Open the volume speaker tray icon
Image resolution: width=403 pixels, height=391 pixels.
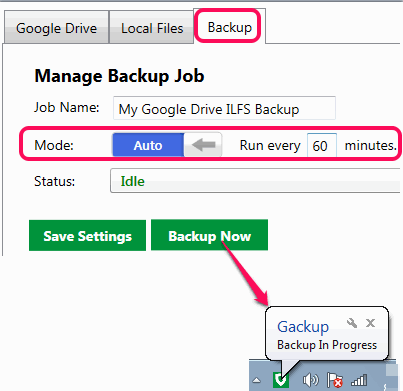[x=310, y=380]
